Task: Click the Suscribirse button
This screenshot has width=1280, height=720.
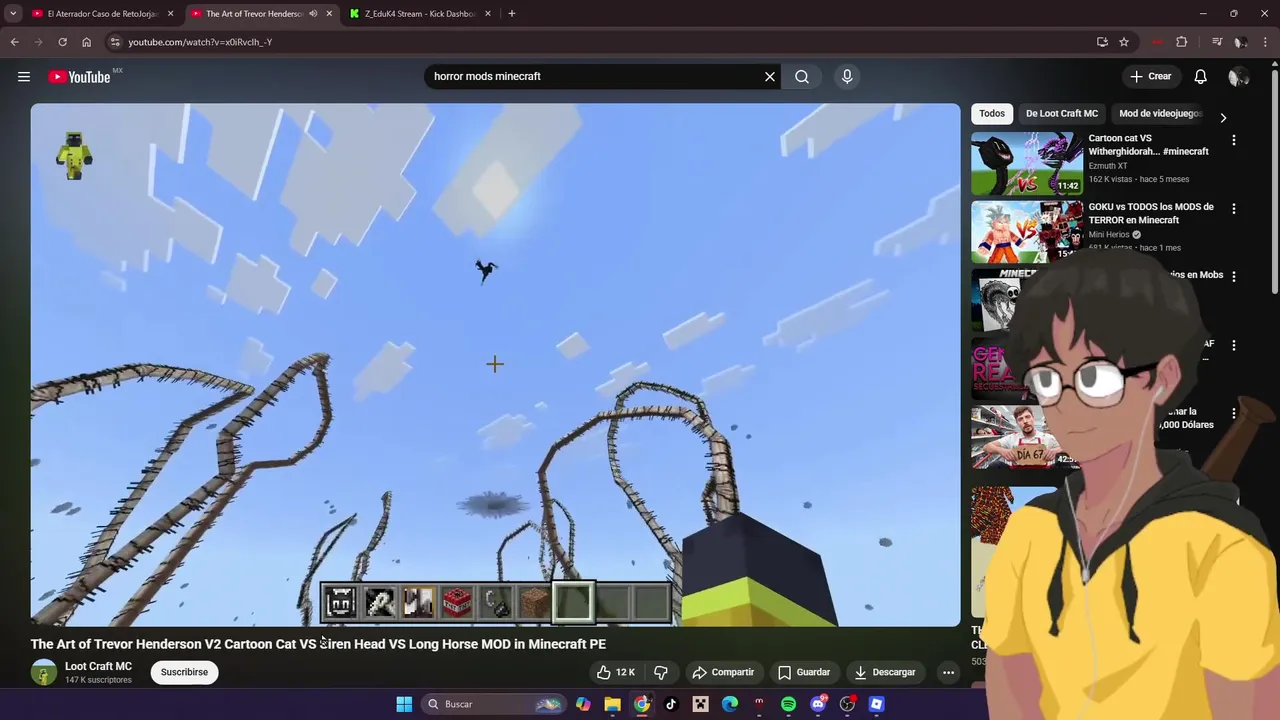Action: coord(184,672)
